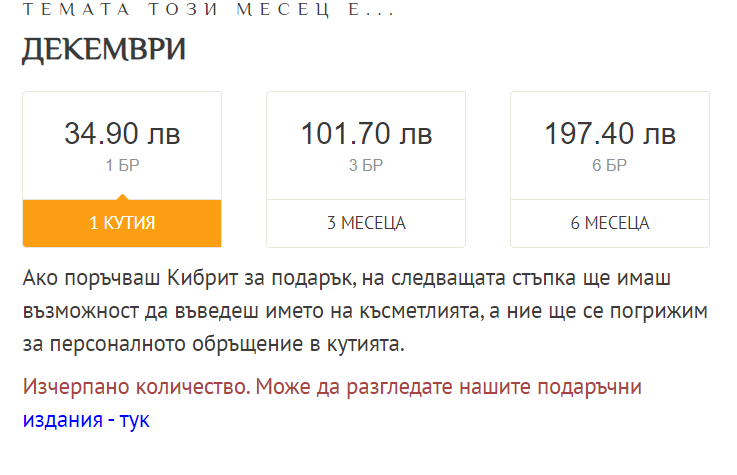Viewport: 737px width, 475px height.
Task: Click the 101.70 лв price
Action: (x=366, y=134)
